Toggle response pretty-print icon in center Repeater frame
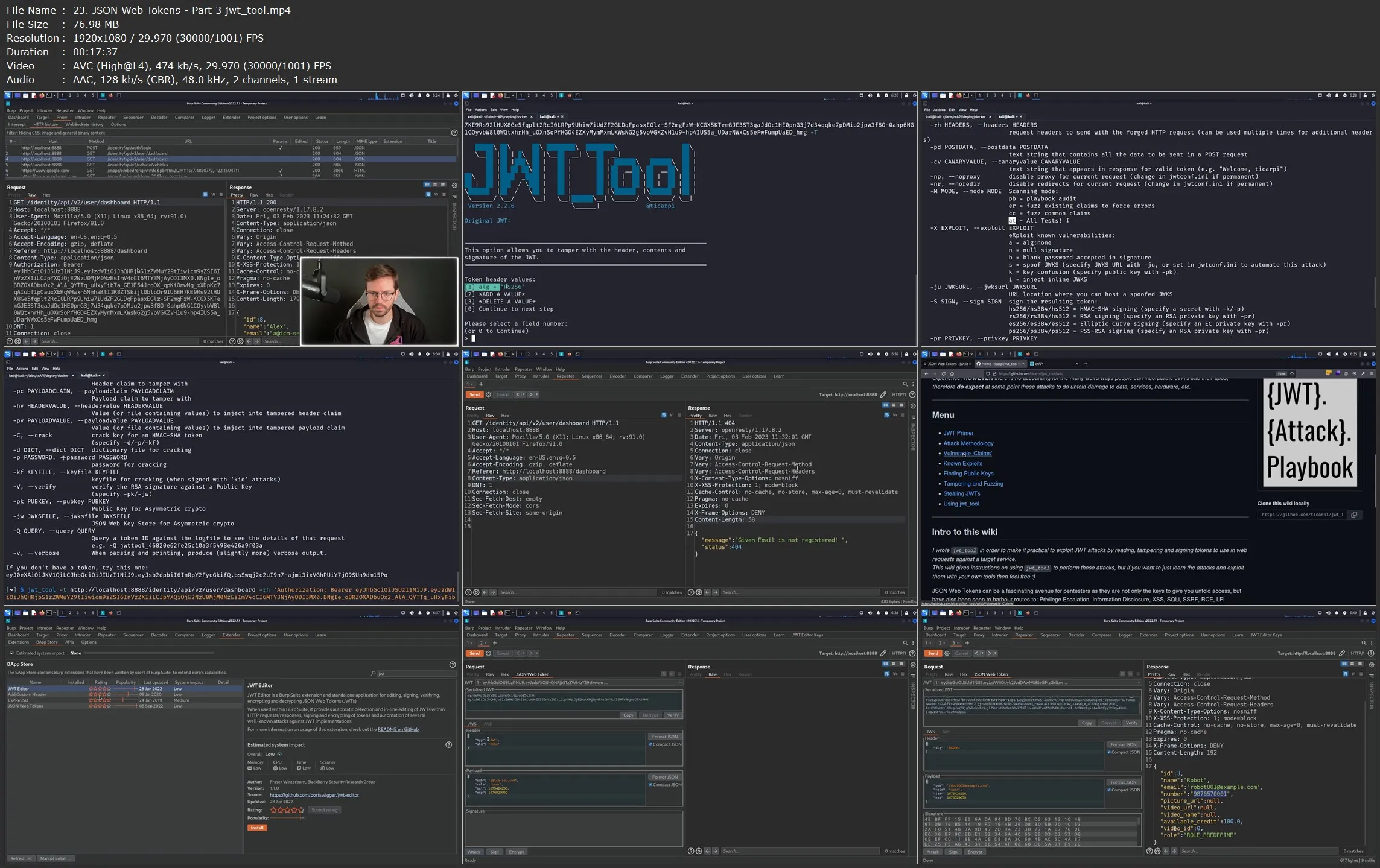The width and height of the screenshot is (1380, 868). point(886,415)
